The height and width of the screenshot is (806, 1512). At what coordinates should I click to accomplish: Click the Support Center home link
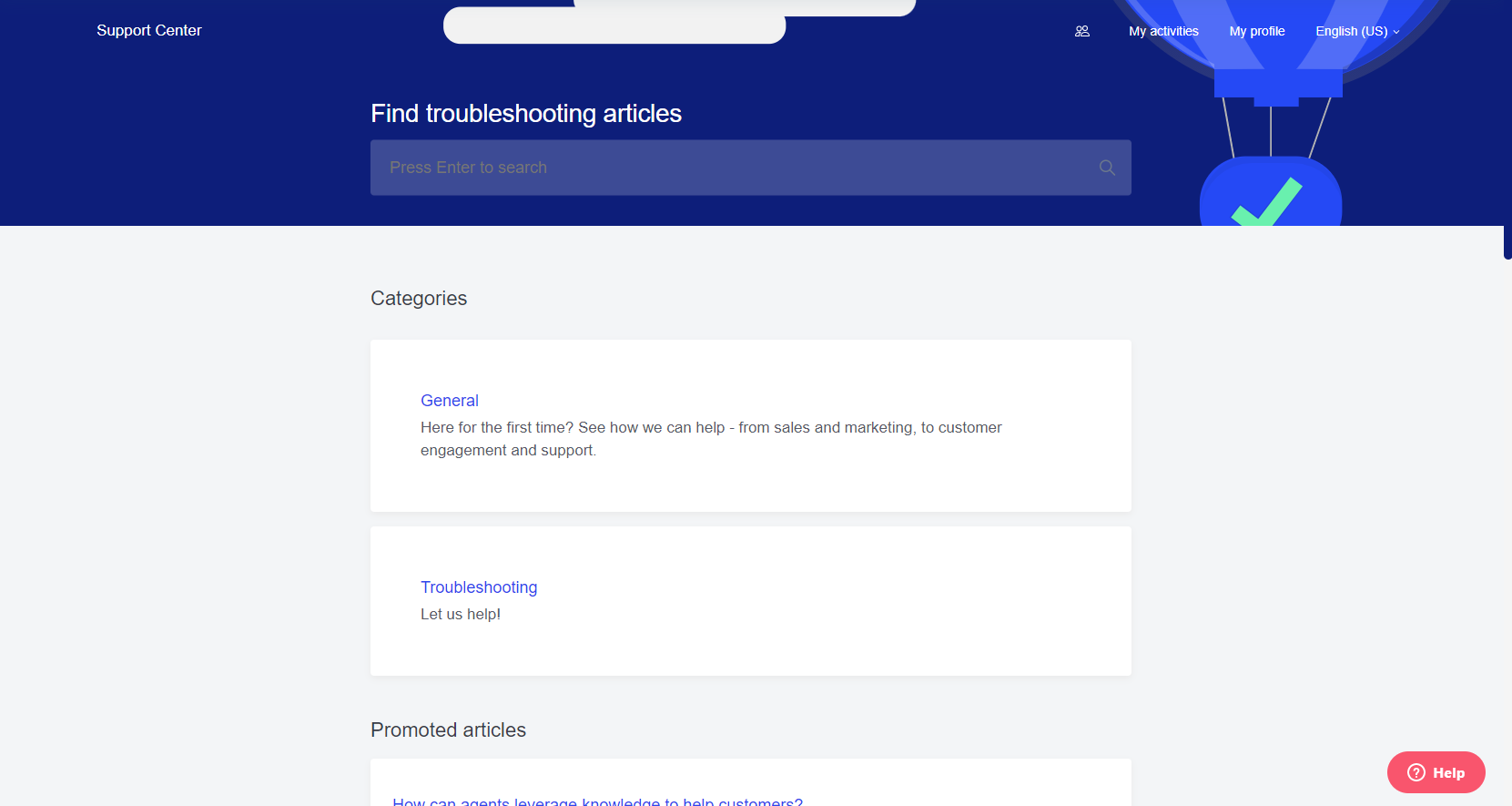pos(149,30)
